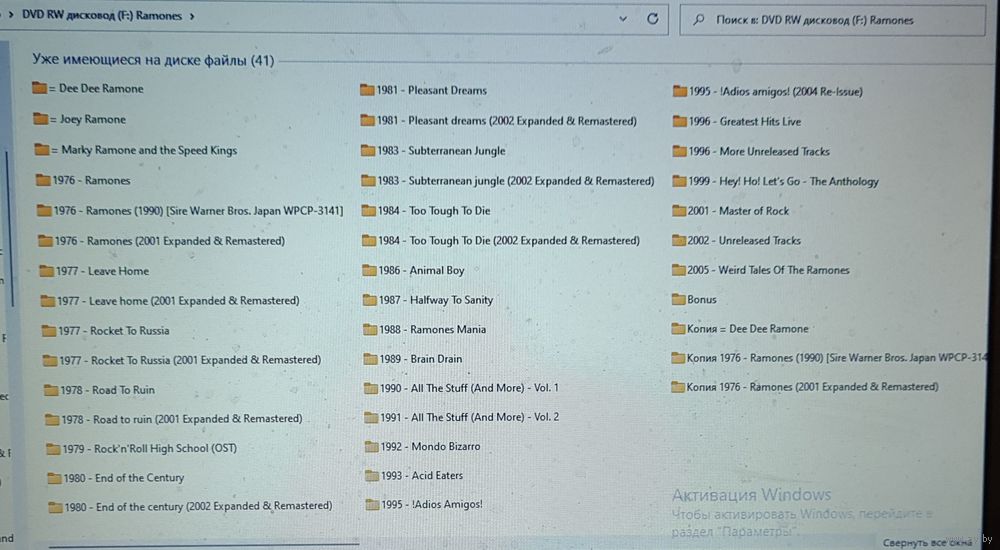Viewport: 1000px width, 550px height.
Task: Click the horizontal scrollbar under the file list
Action: 204,545
